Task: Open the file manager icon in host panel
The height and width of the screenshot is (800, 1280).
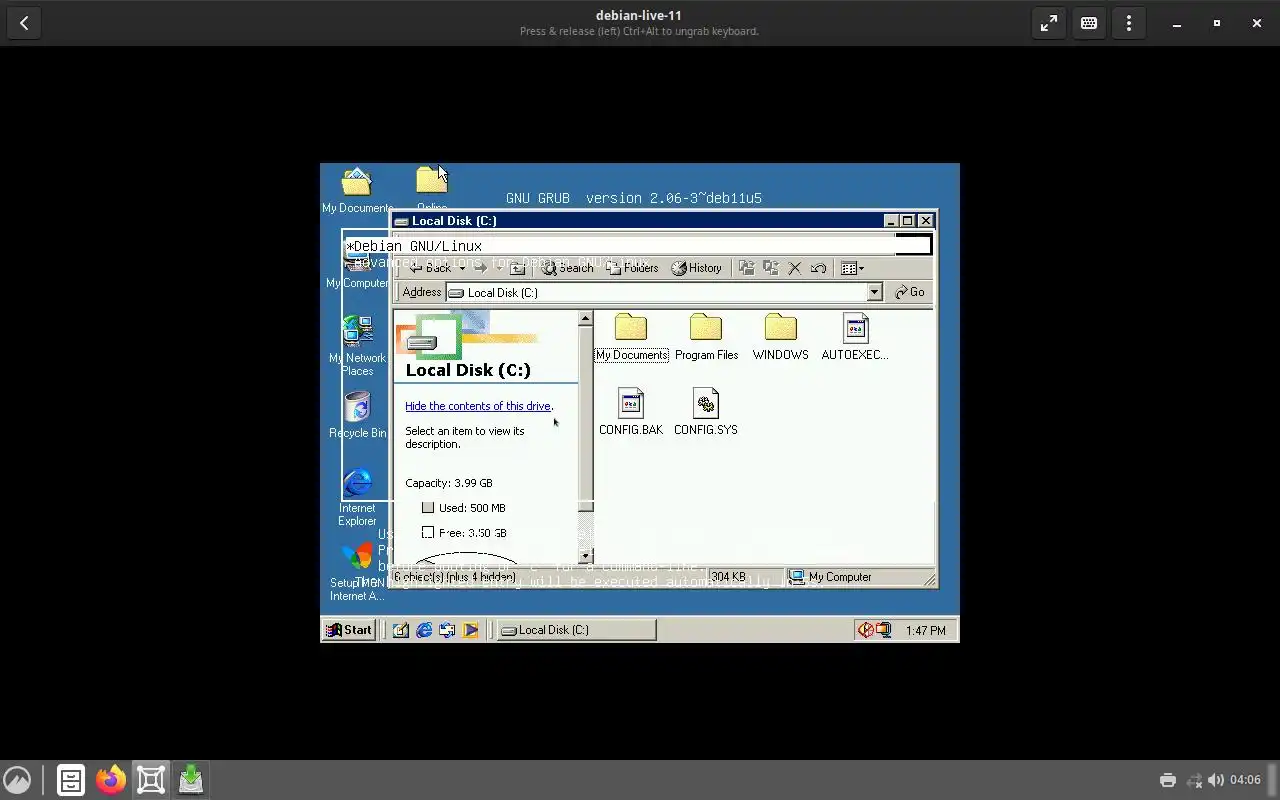Action: pos(71,780)
